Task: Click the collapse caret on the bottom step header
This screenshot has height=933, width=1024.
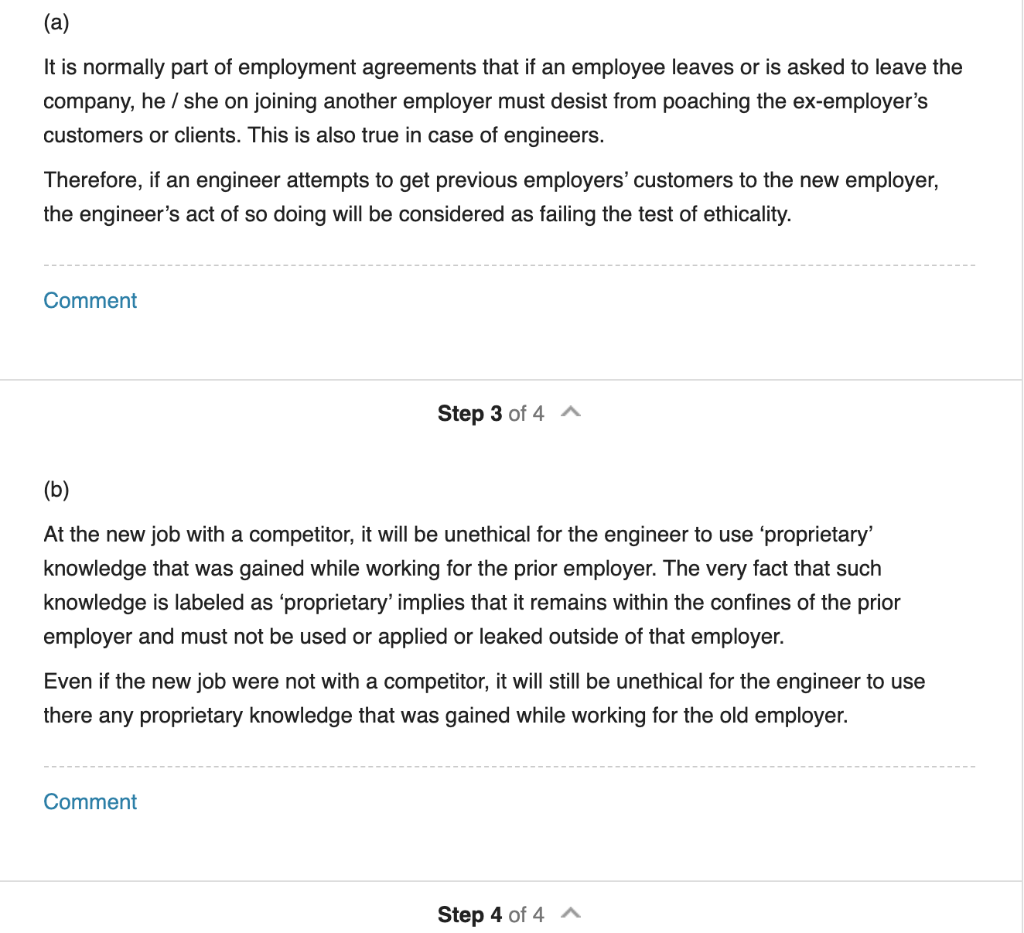Action: pos(571,912)
